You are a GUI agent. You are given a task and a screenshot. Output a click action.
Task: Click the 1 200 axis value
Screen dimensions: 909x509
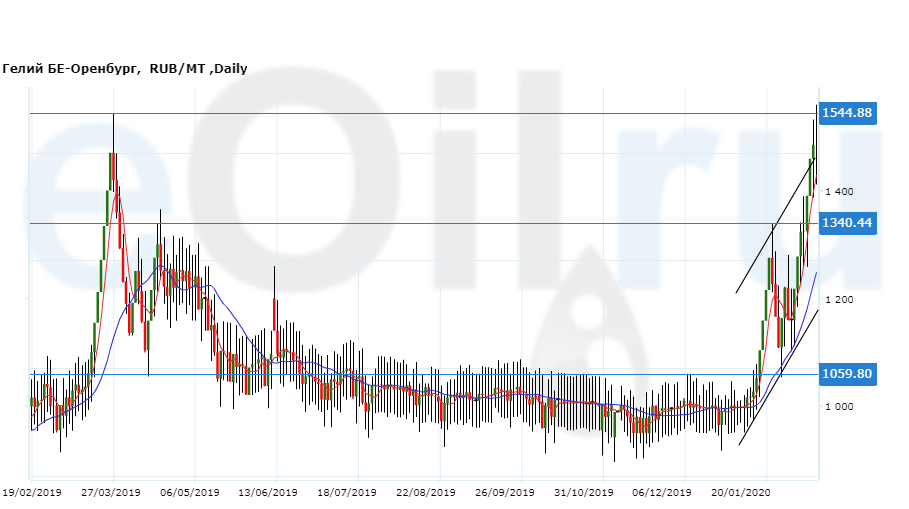coord(840,300)
